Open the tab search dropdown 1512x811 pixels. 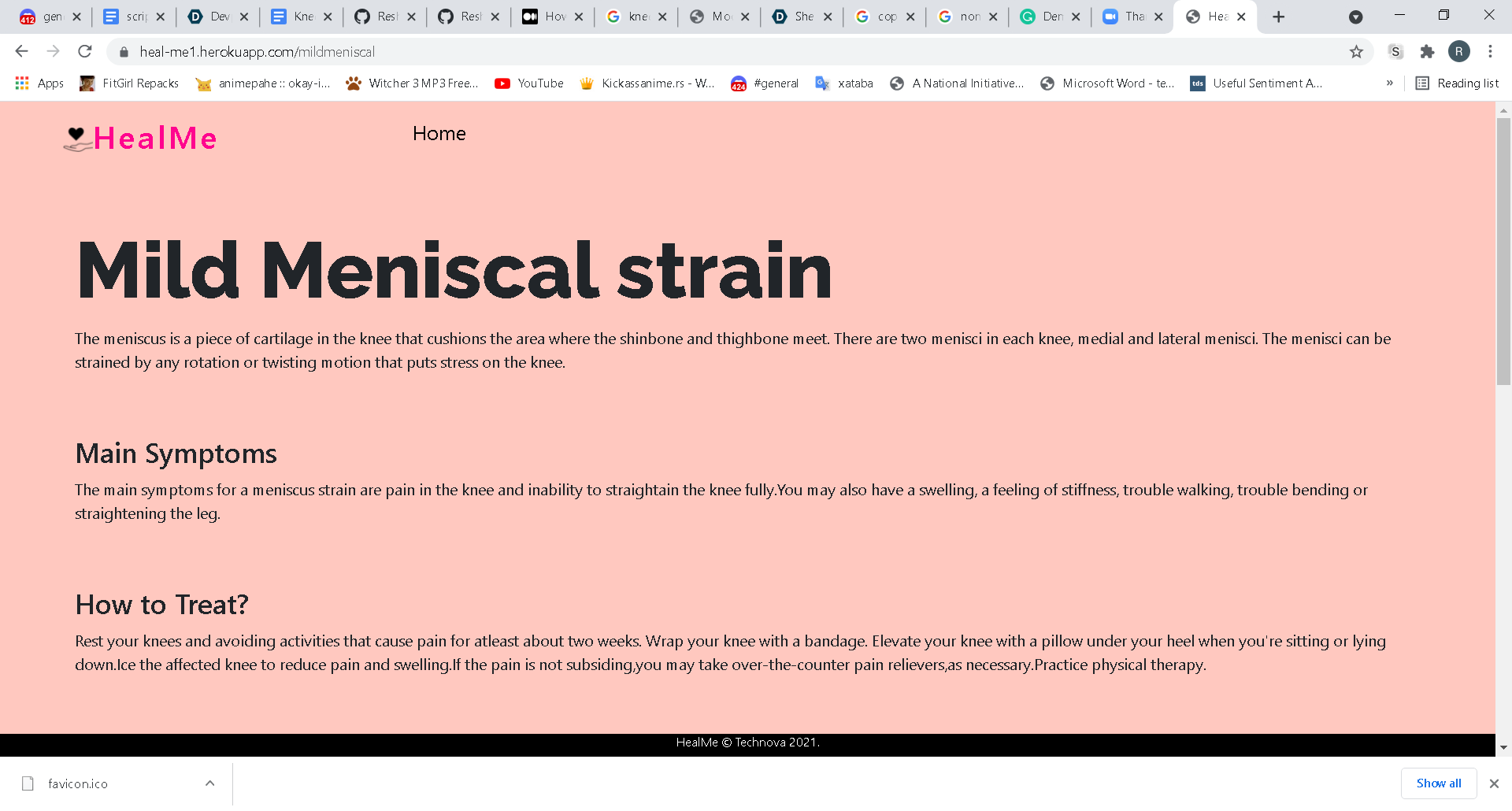[x=1355, y=17]
